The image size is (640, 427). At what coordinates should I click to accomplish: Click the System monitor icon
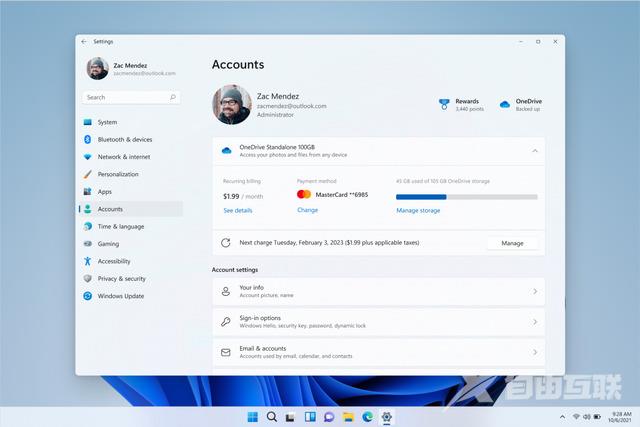(87, 122)
